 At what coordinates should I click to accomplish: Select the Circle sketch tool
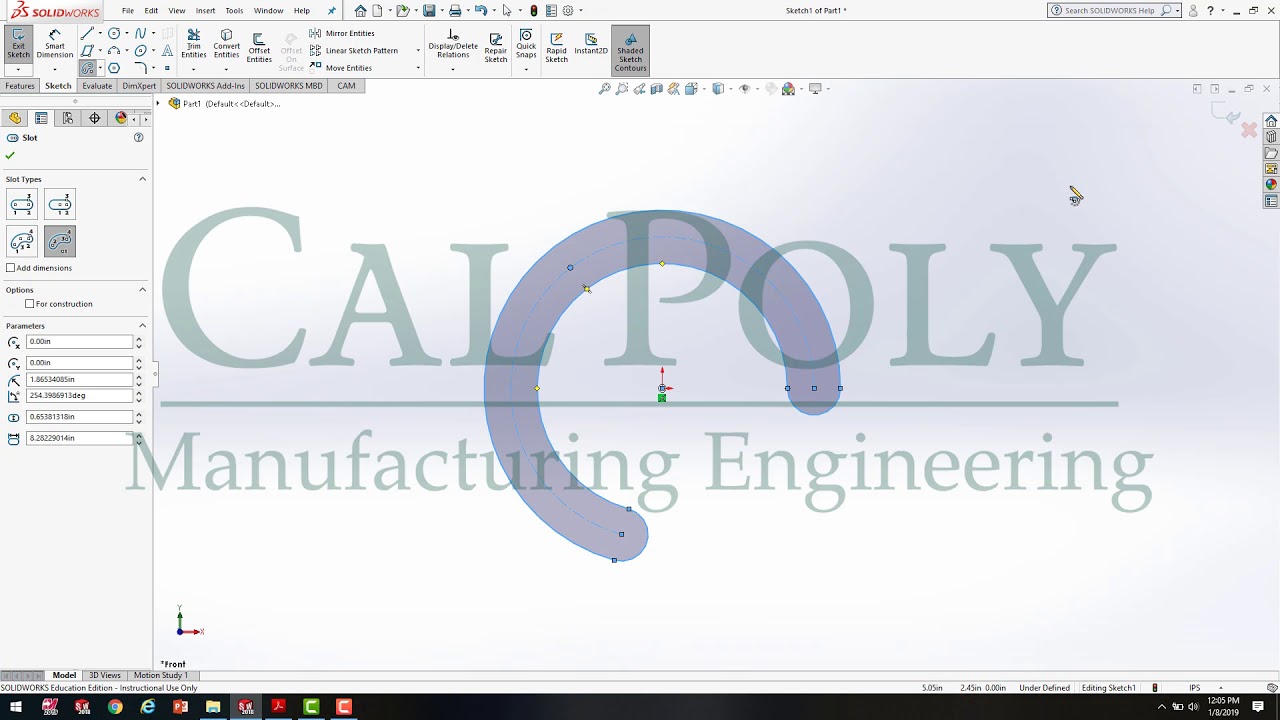pos(114,33)
